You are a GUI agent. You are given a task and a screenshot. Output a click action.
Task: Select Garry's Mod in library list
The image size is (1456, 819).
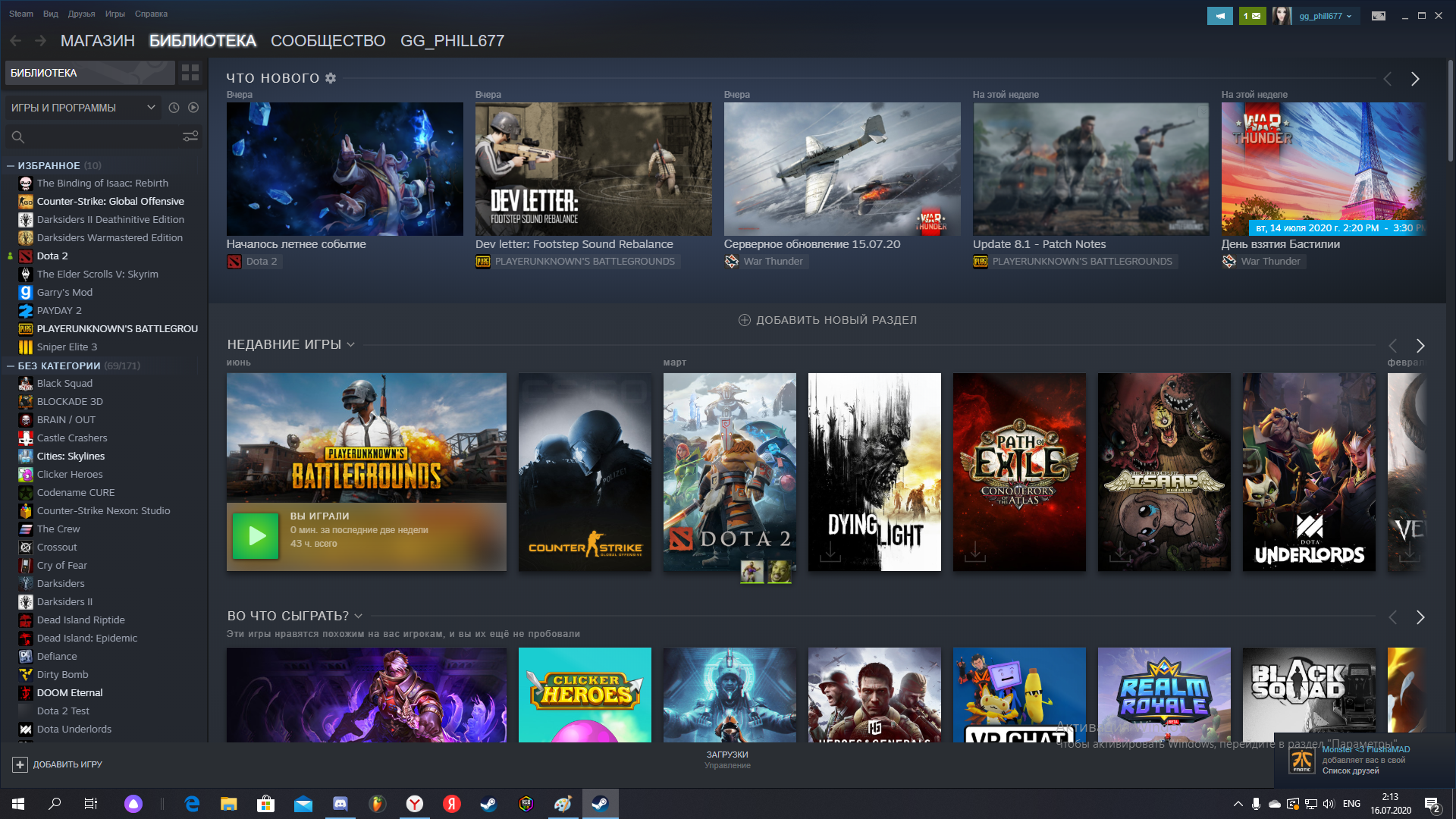[x=64, y=293]
